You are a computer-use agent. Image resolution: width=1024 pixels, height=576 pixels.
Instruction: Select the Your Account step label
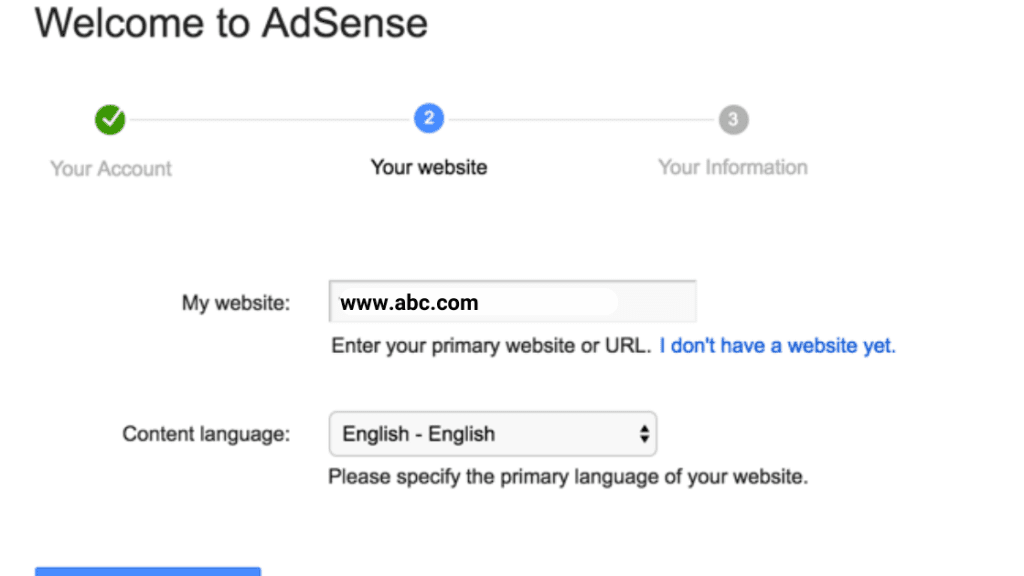point(111,168)
